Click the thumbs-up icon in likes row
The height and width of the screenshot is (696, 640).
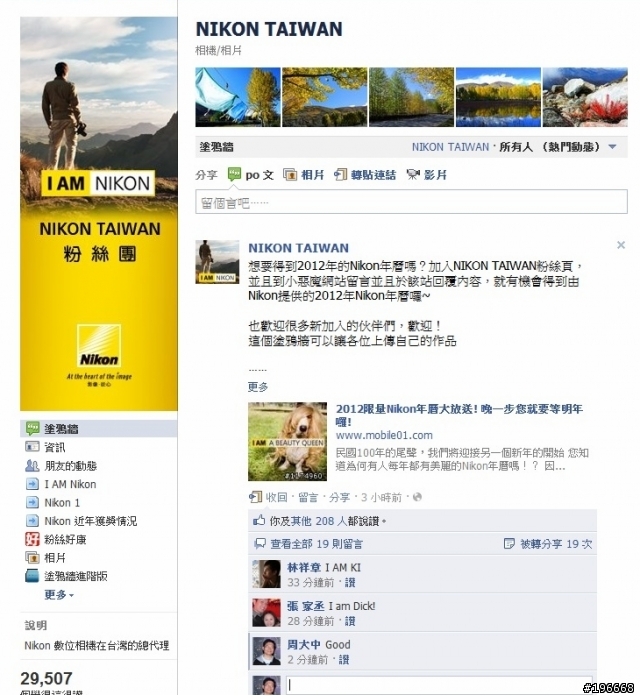(259, 520)
